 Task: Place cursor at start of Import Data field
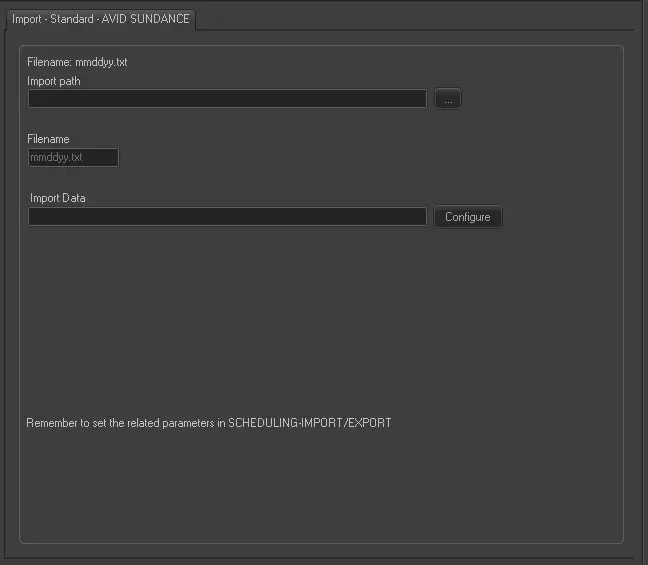coord(33,217)
